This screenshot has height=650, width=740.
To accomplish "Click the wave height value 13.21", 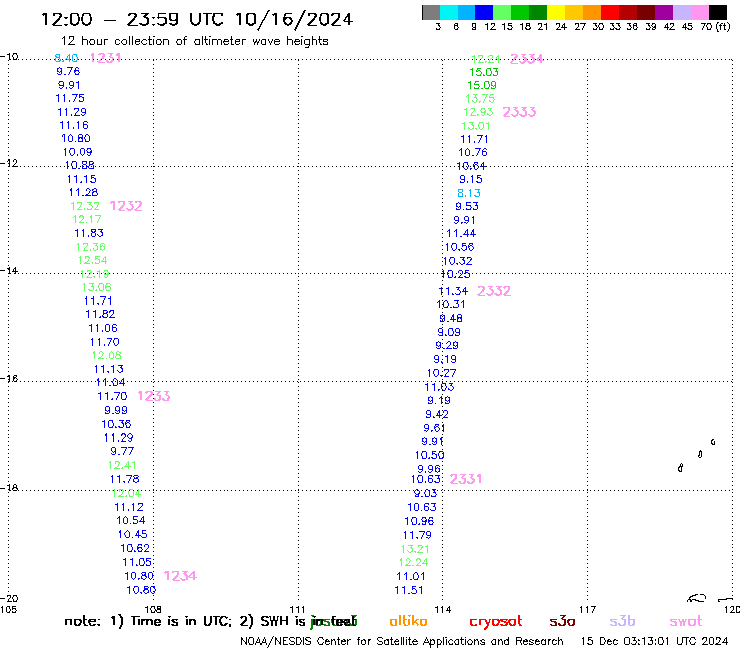I will (415, 549).
